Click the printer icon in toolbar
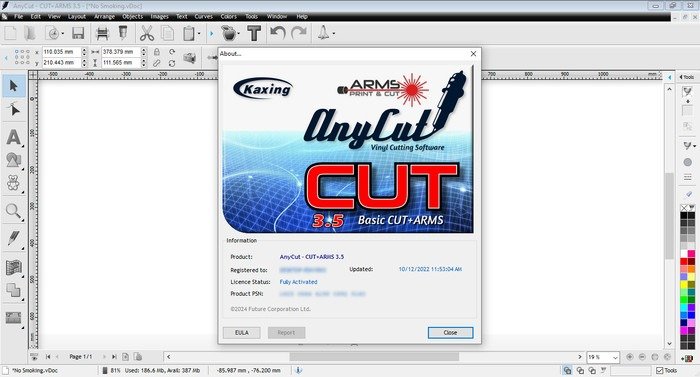 pos(102,34)
